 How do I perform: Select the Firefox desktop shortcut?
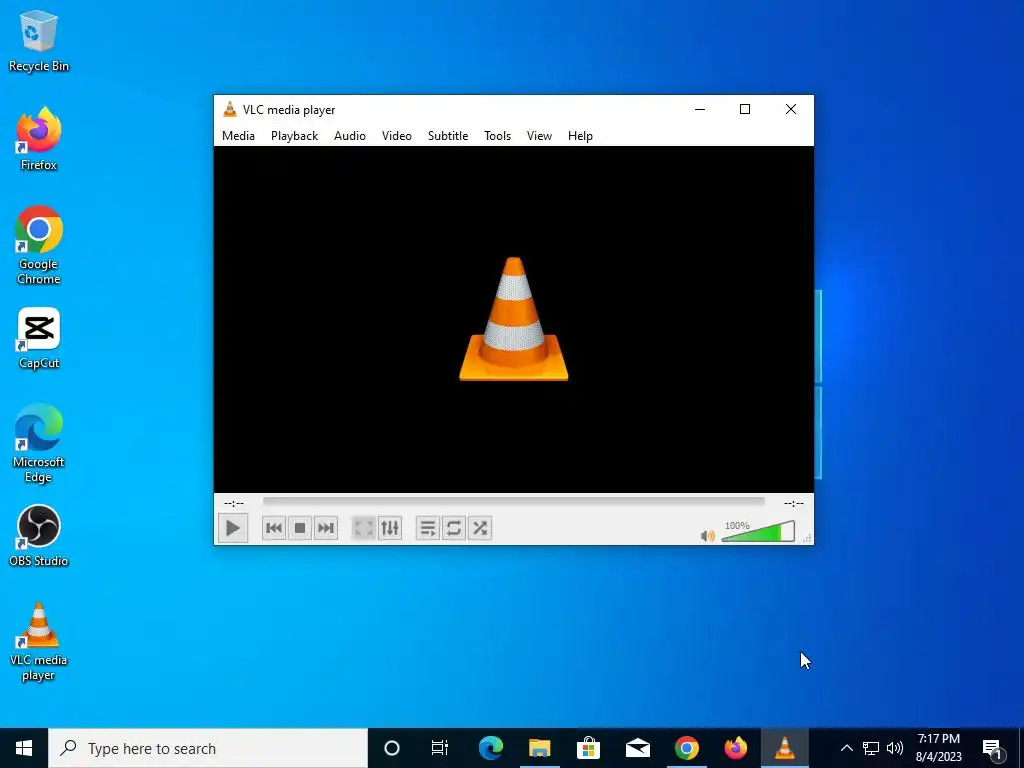tap(39, 139)
